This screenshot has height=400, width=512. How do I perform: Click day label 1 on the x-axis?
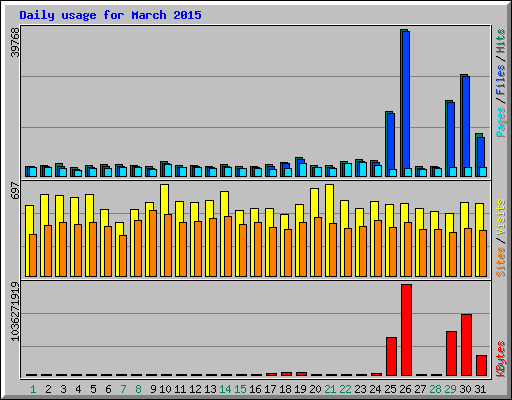tap(33, 389)
